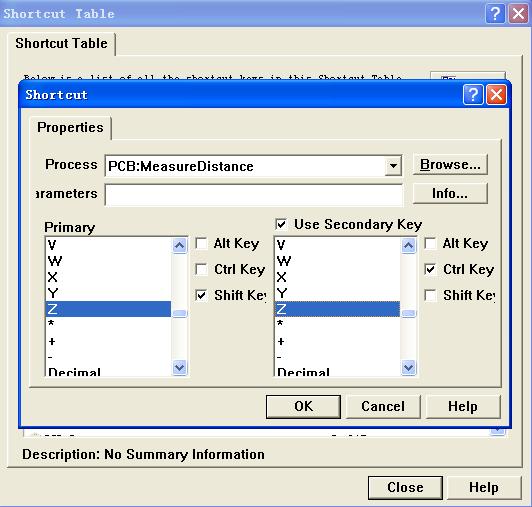Image resolution: width=532 pixels, height=507 pixels.
Task: Click the Shortcut dialog help question-mark icon
Action: coord(473,95)
